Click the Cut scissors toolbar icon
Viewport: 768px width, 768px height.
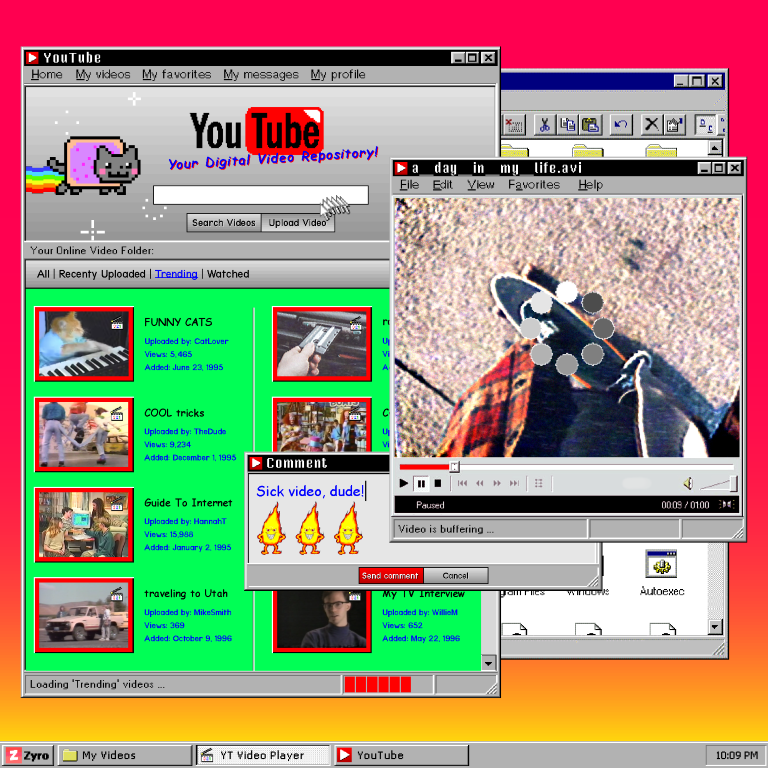[x=544, y=124]
